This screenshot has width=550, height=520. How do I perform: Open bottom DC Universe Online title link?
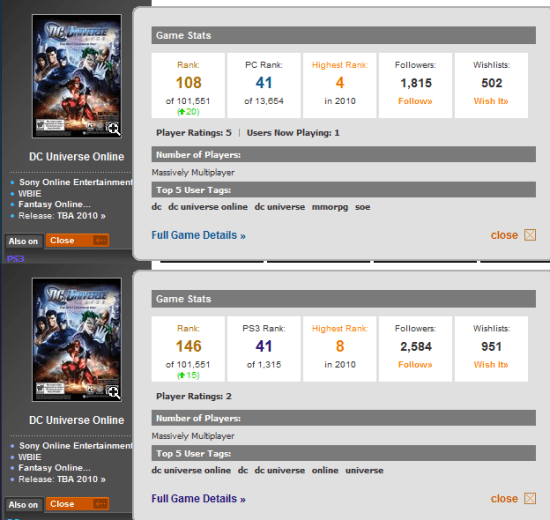[x=76, y=420]
